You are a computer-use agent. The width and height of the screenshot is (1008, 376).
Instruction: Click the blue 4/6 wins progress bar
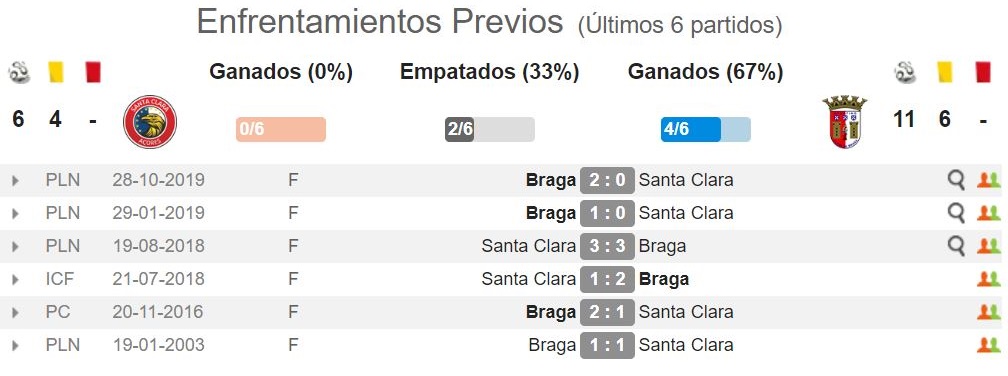click(x=705, y=129)
